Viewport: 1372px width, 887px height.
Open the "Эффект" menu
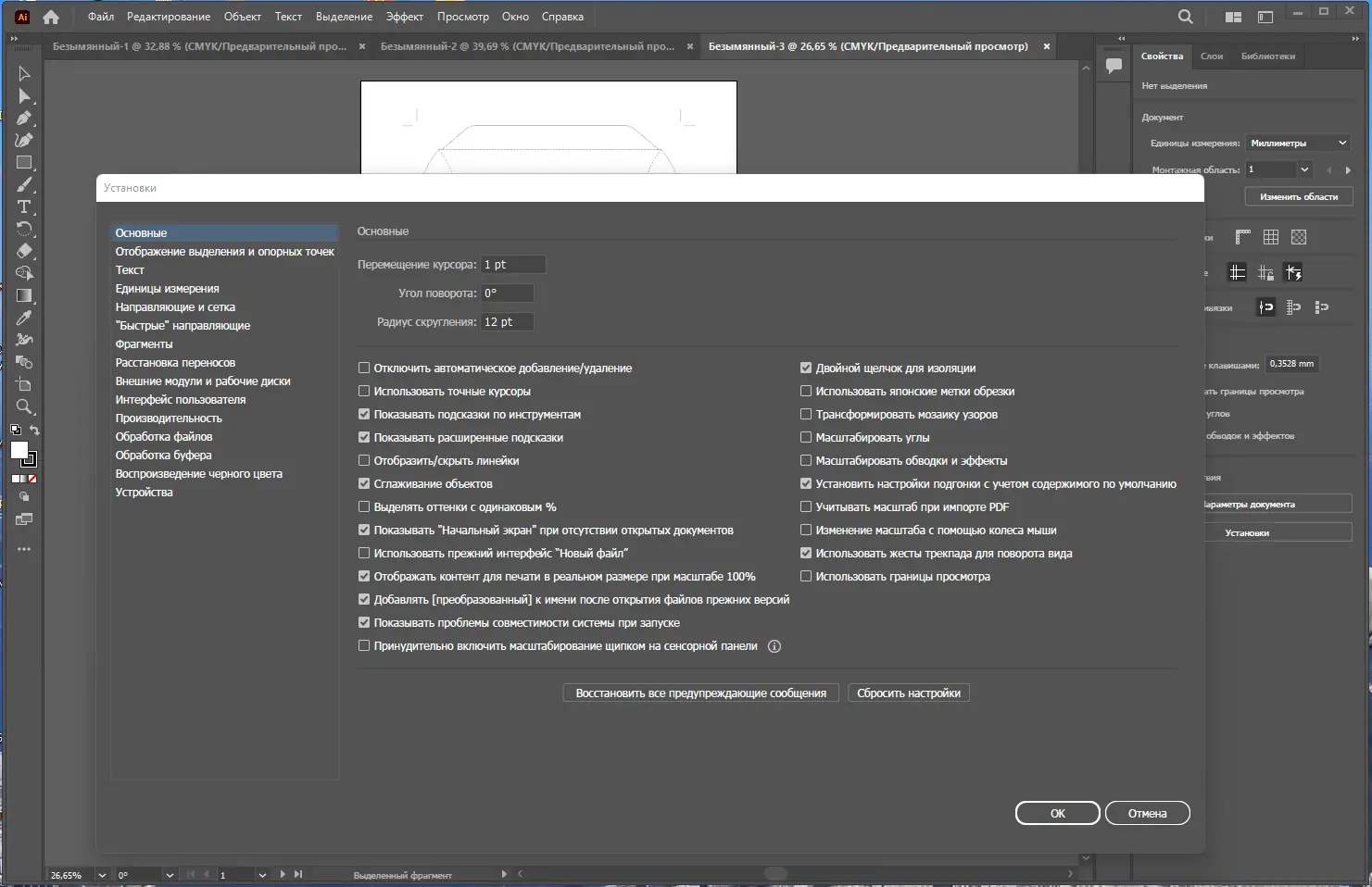coord(405,17)
